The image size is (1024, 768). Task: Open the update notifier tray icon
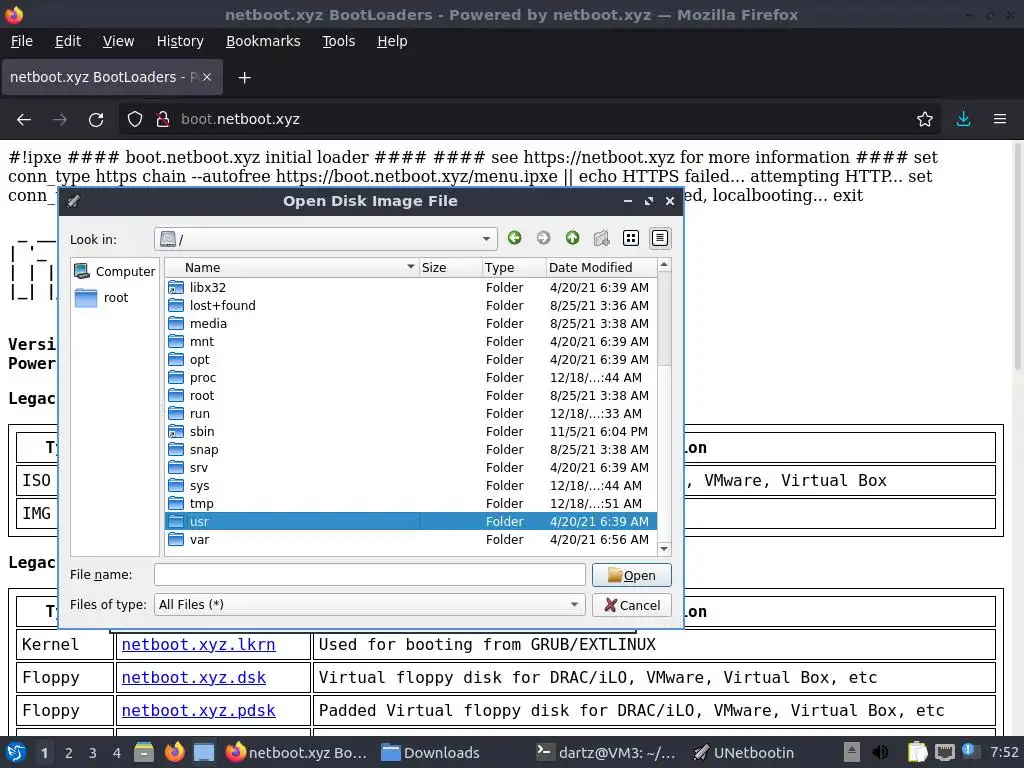[968, 752]
